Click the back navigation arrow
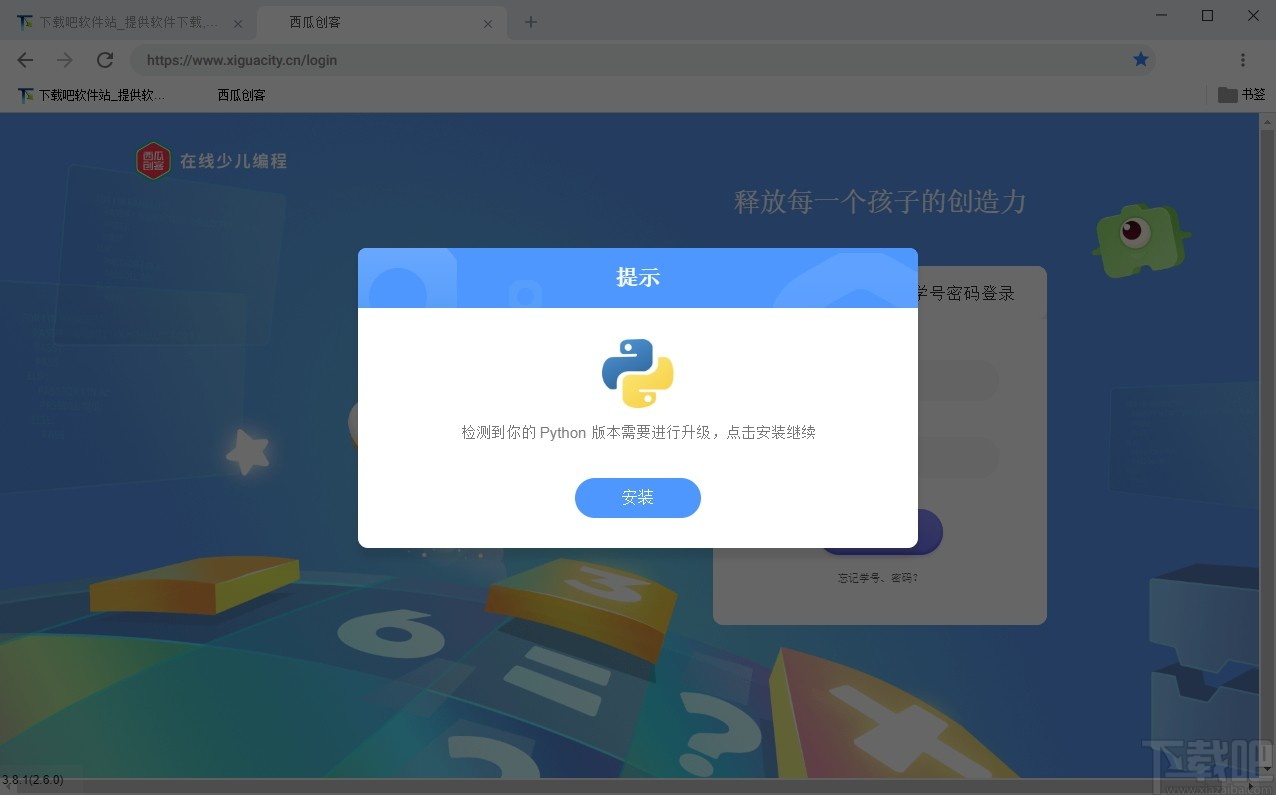Viewport: 1276px width, 795px height. (25, 60)
